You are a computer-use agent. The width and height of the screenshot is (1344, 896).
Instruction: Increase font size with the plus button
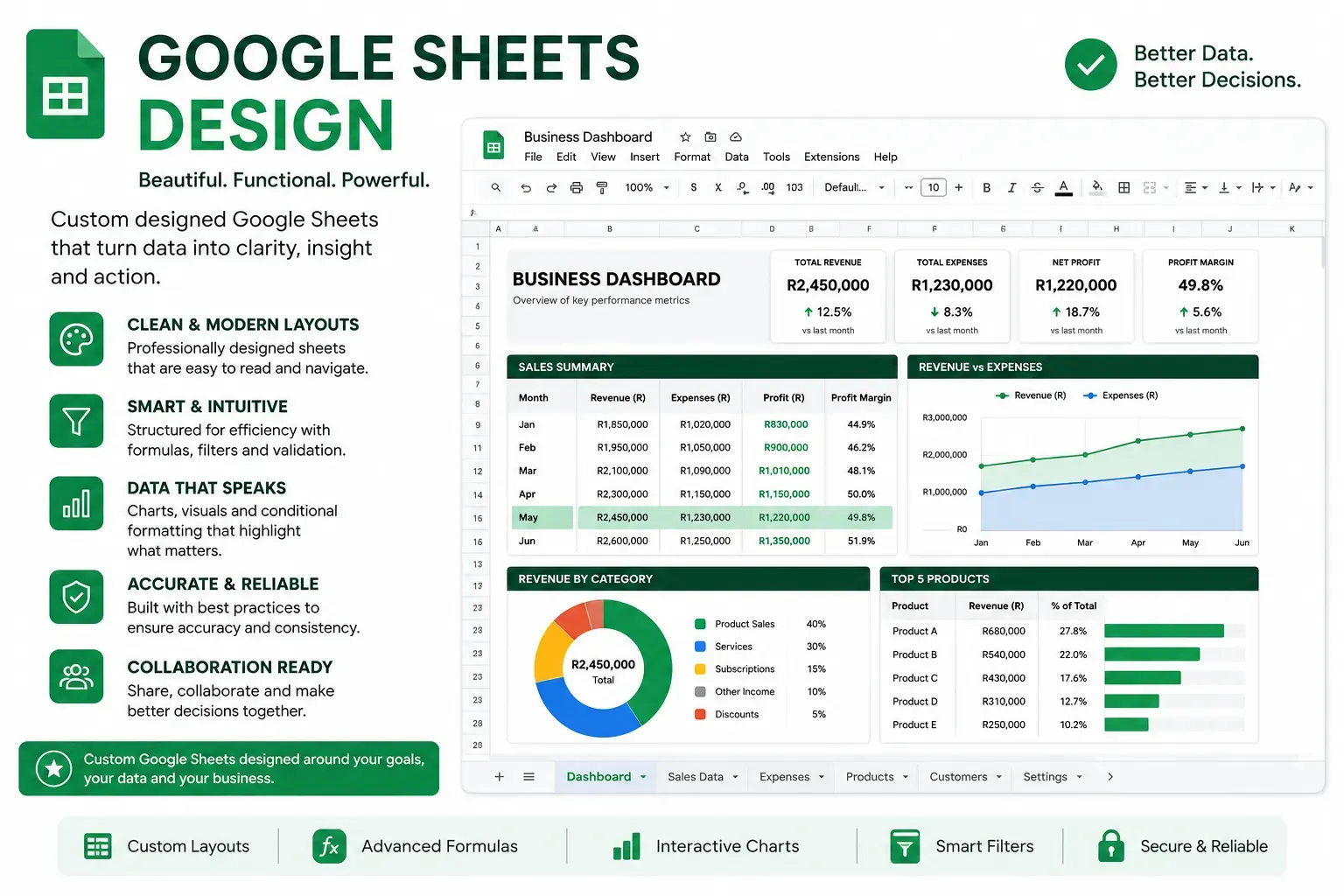coord(959,187)
